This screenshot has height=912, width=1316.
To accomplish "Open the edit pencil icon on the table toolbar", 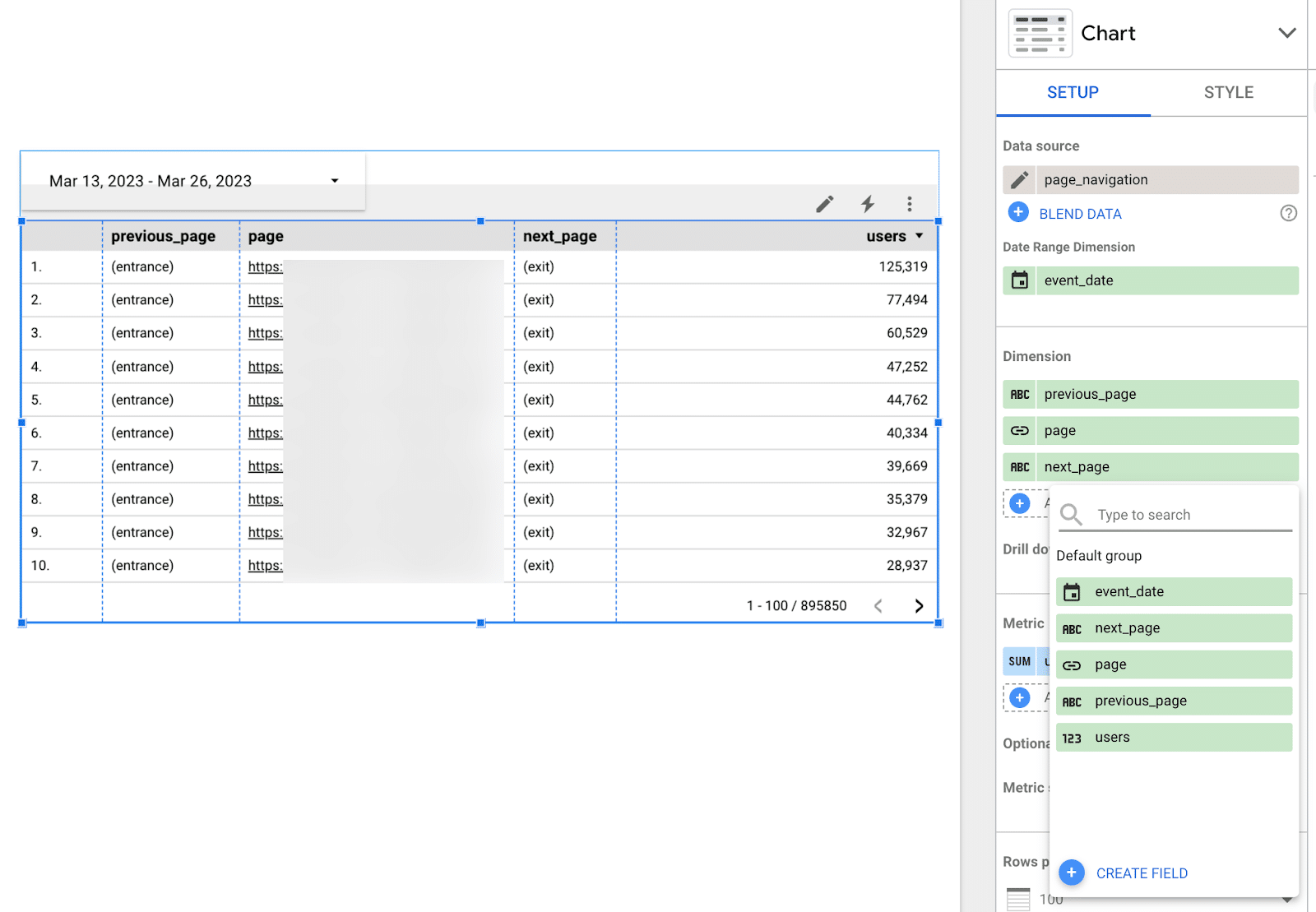I will (x=825, y=204).
